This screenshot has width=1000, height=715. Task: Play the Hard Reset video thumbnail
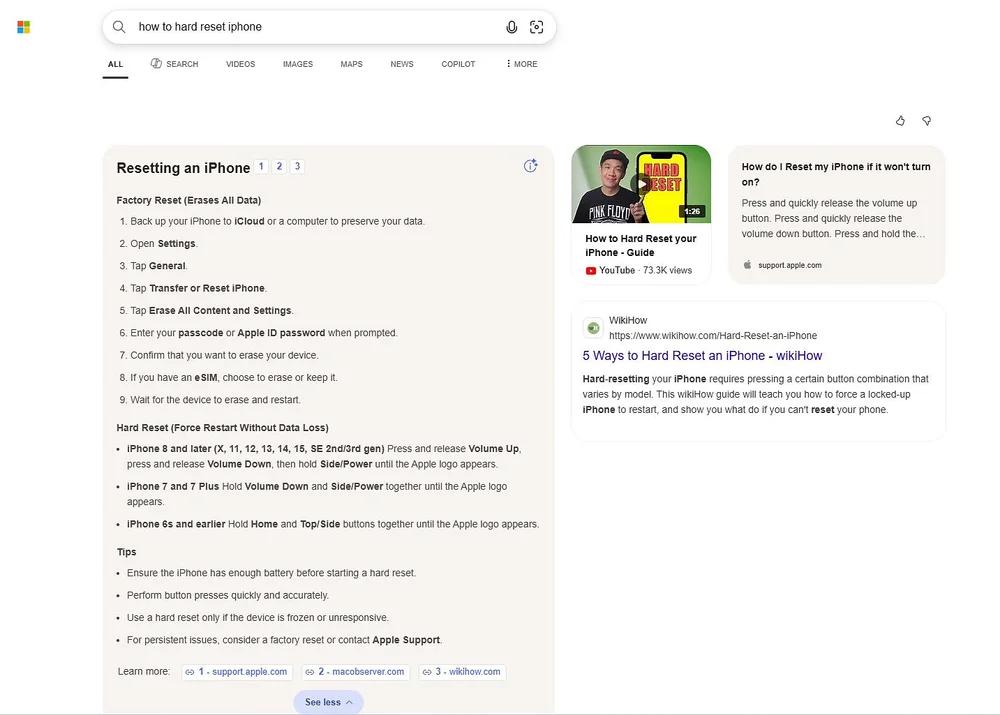641,184
